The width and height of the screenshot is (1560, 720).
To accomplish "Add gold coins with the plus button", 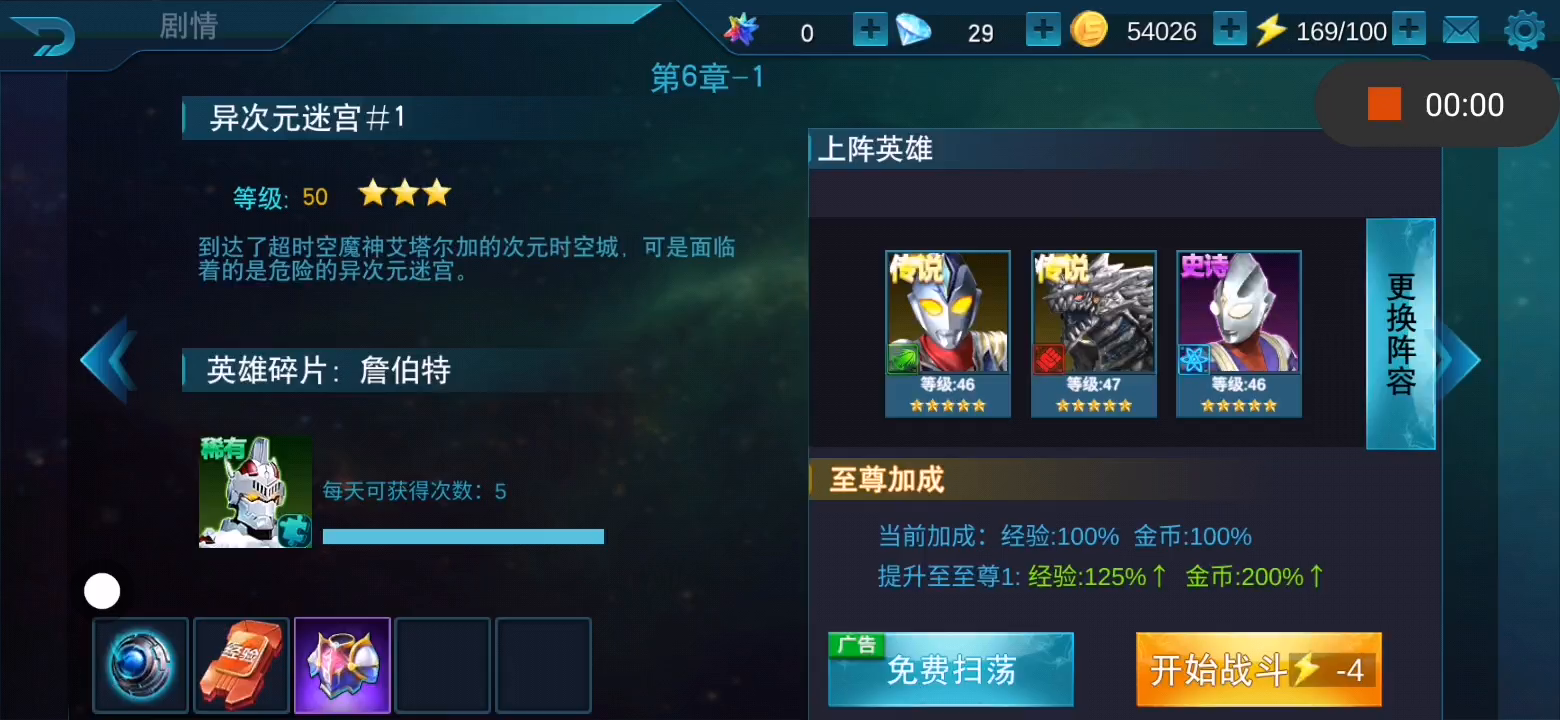I will 1229,30.
